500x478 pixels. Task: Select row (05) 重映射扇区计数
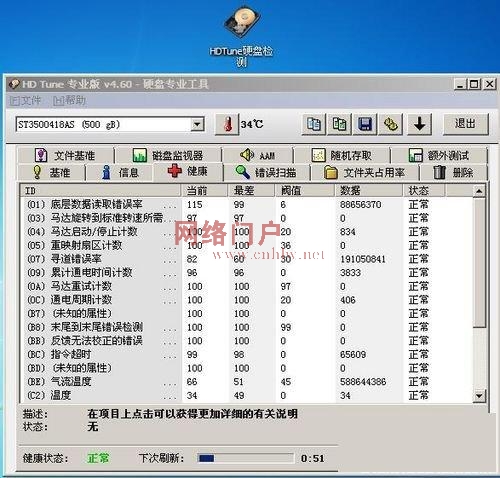(x=247, y=245)
